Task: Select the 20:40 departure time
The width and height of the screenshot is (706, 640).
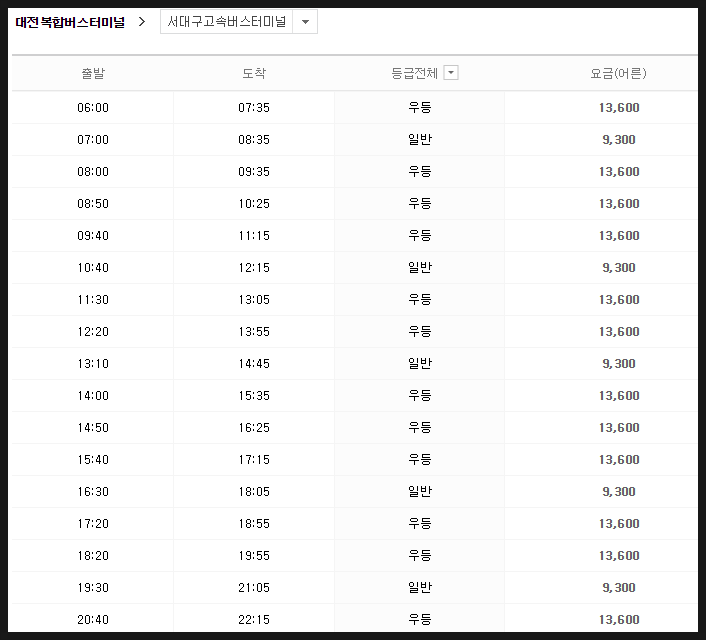Action: [93, 619]
